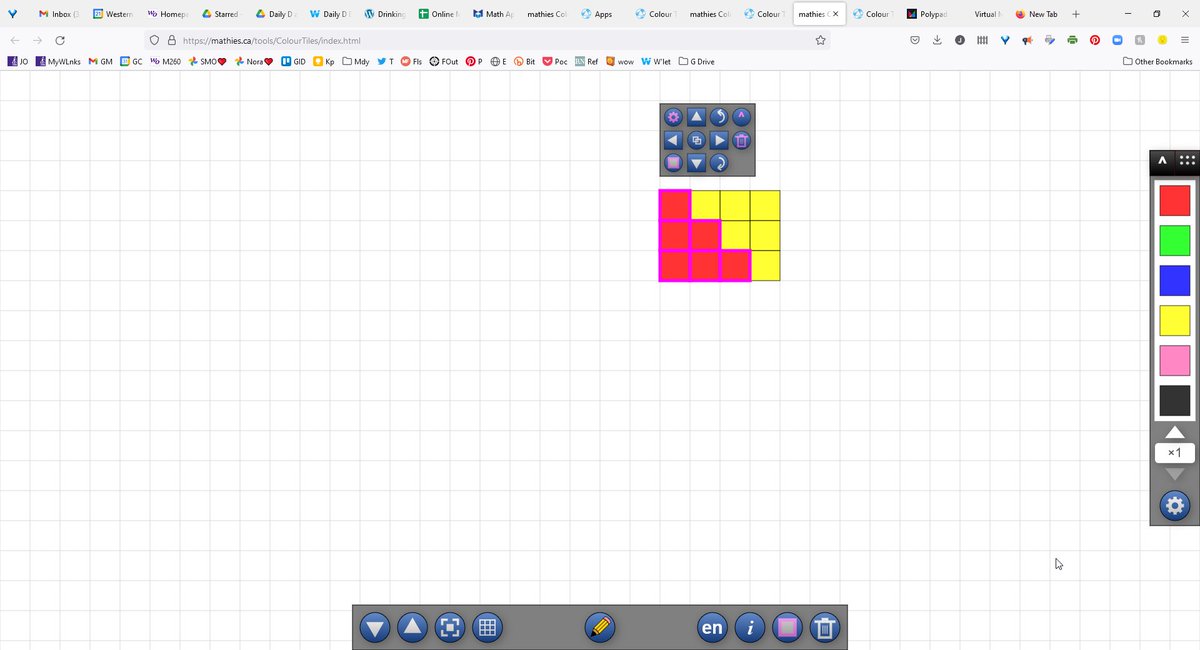Bookmark this page with star icon

coord(820,40)
